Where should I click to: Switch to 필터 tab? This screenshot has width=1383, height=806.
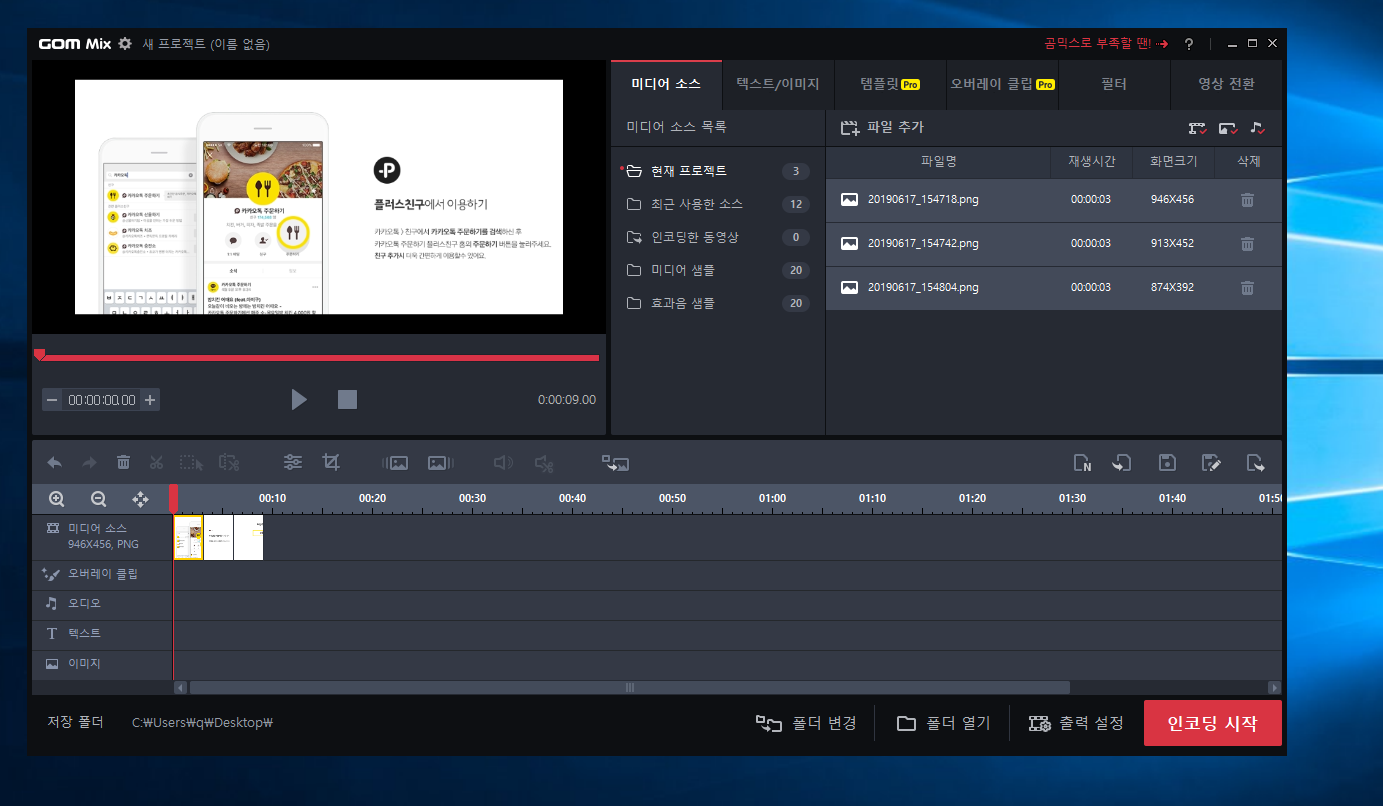1114,84
